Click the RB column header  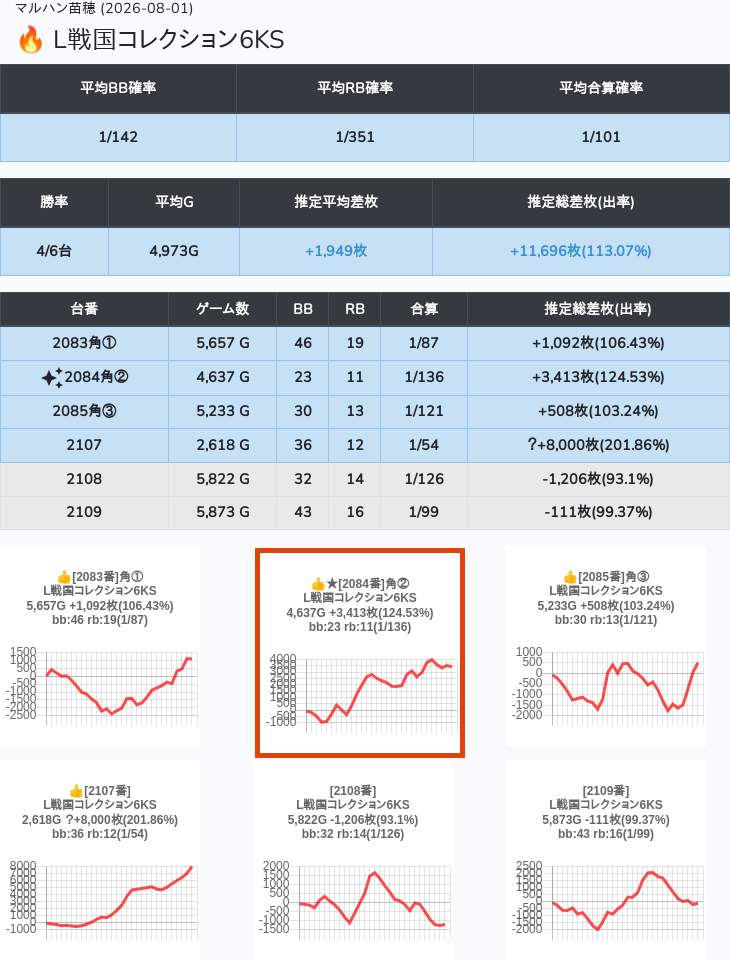pyautogui.click(x=355, y=309)
